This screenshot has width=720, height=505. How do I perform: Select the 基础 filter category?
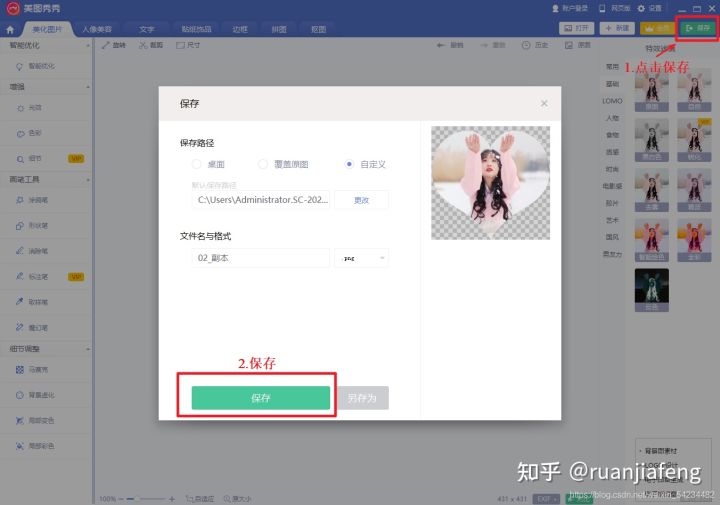click(x=612, y=84)
